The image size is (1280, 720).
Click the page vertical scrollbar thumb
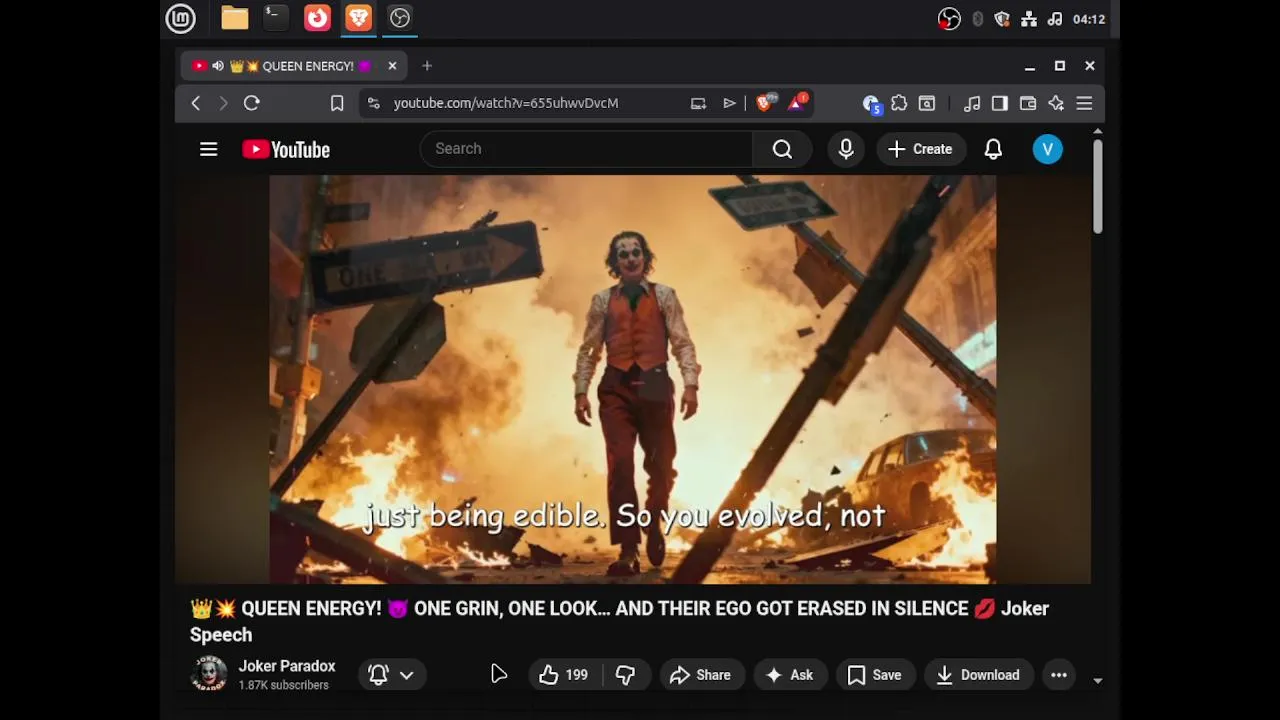pyautogui.click(x=1097, y=186)
